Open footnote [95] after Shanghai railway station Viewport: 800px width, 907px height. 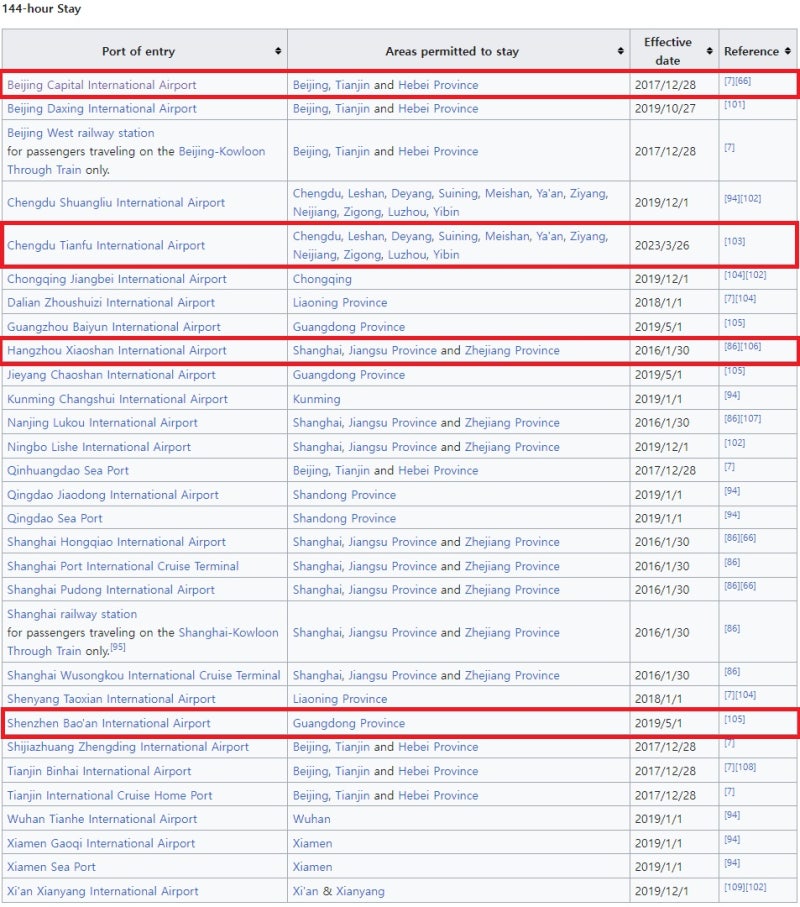(118, 647)
